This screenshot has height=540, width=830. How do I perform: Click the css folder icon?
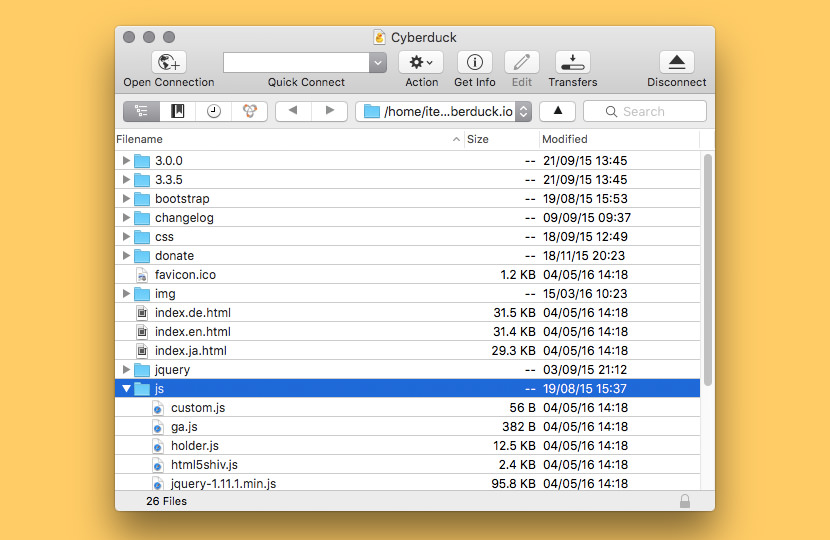142,237
